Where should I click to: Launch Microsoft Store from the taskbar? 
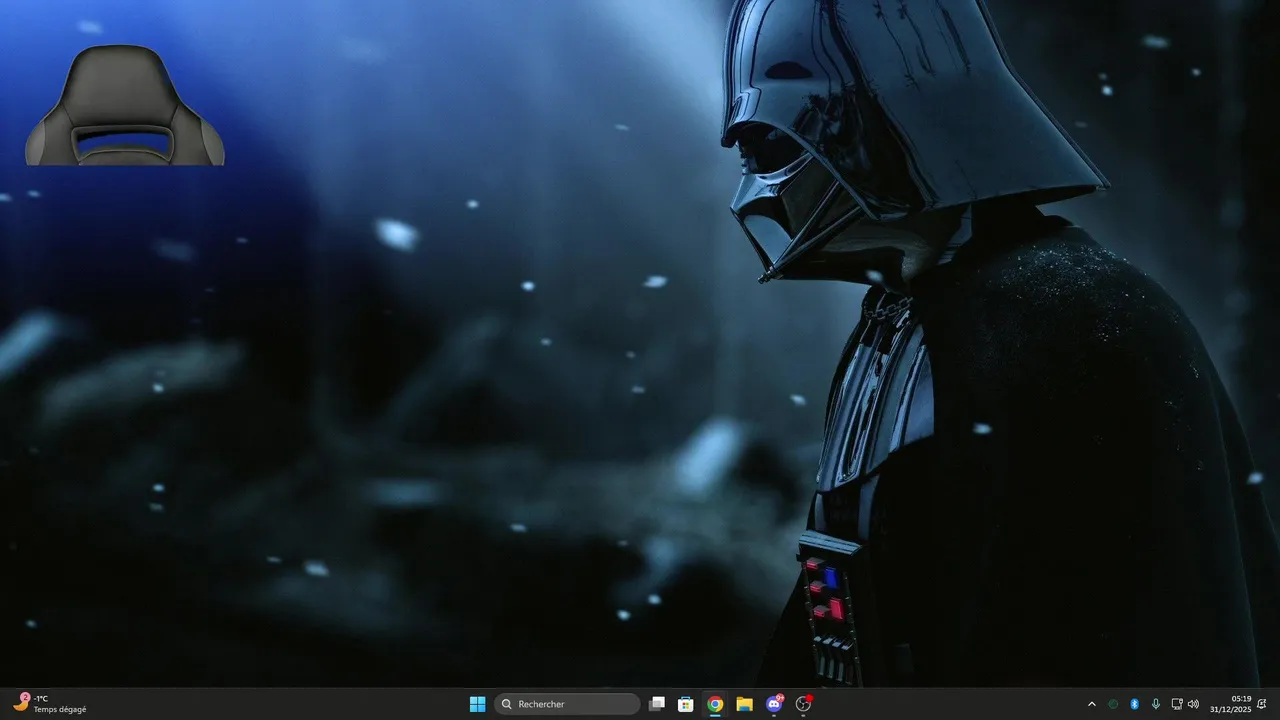pos(686,704)
